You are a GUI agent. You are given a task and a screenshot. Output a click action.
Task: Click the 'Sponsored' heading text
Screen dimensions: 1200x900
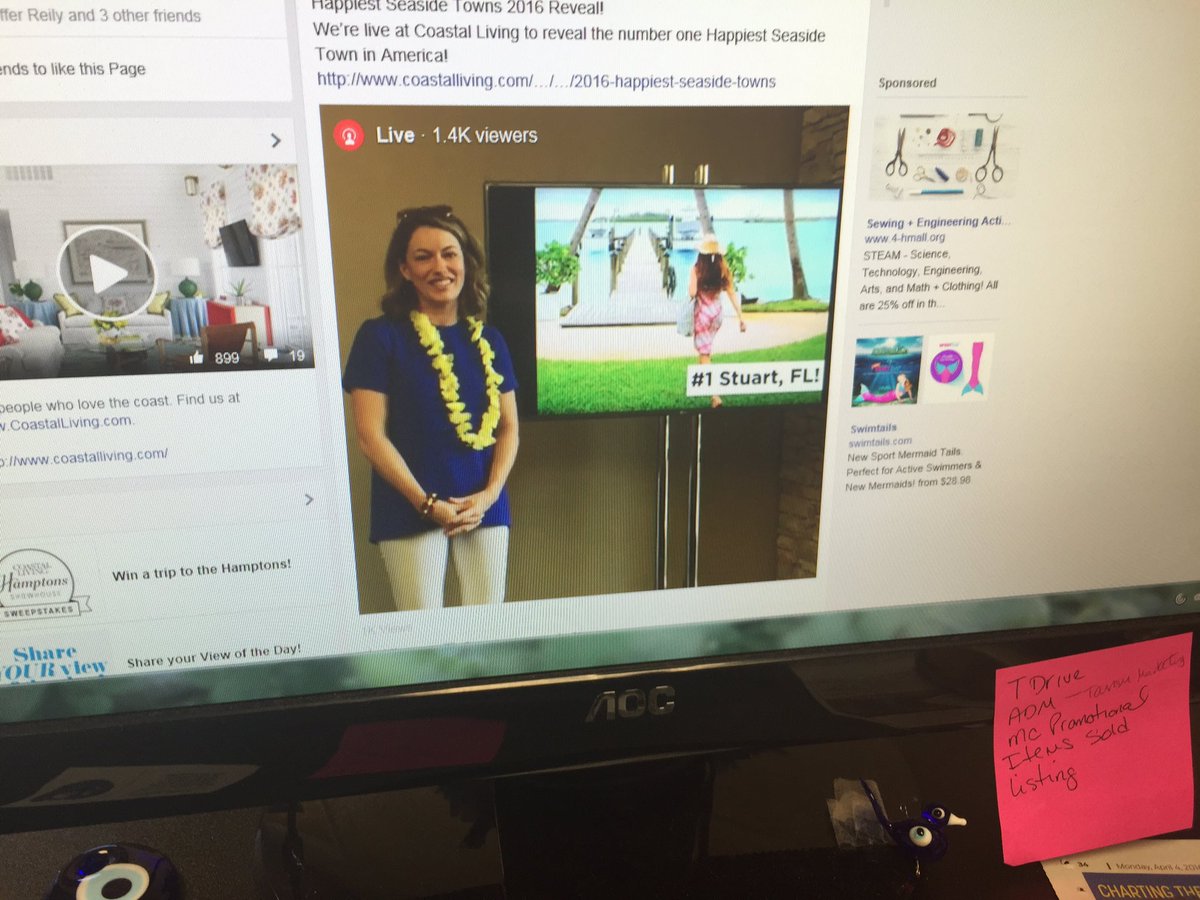pyautogui.click(x=907, y=83)
